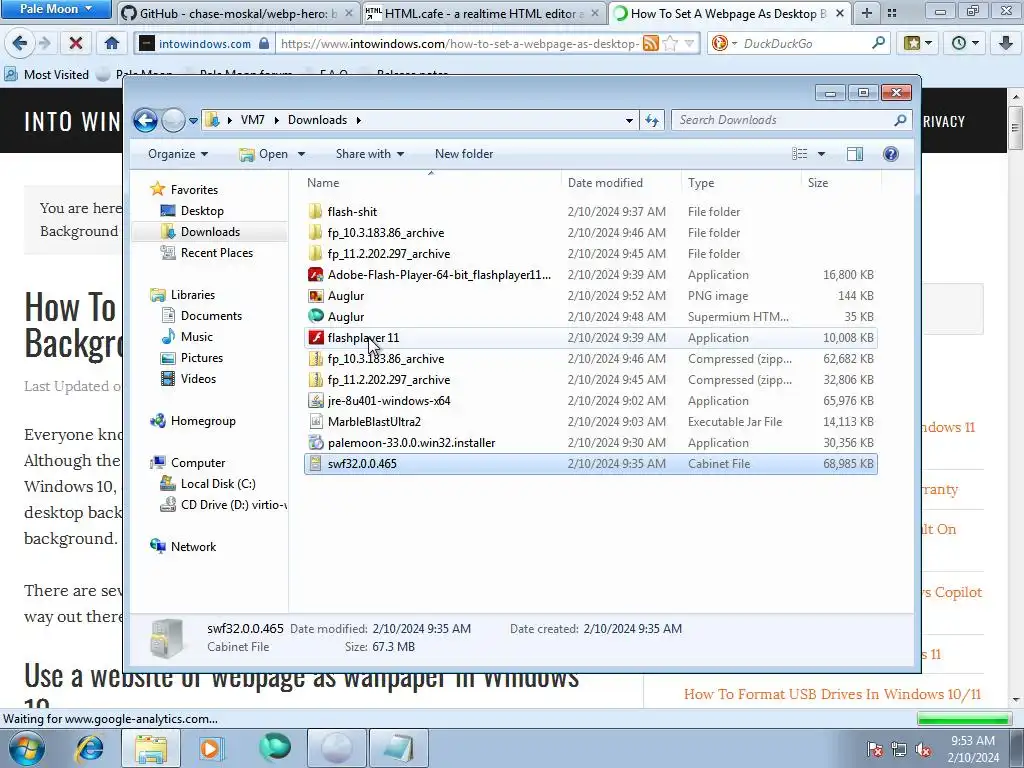Image resolution: width=1024 pixels, height=768 pixels.
Task: Expand the Open button dropdown arrow
Action: click(302, 154)
